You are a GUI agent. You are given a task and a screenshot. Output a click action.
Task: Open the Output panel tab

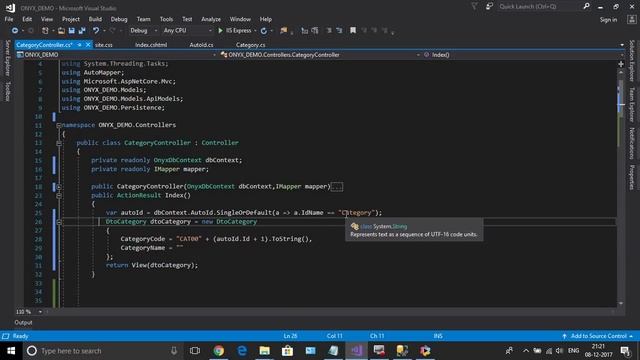(x=23, y=322)
